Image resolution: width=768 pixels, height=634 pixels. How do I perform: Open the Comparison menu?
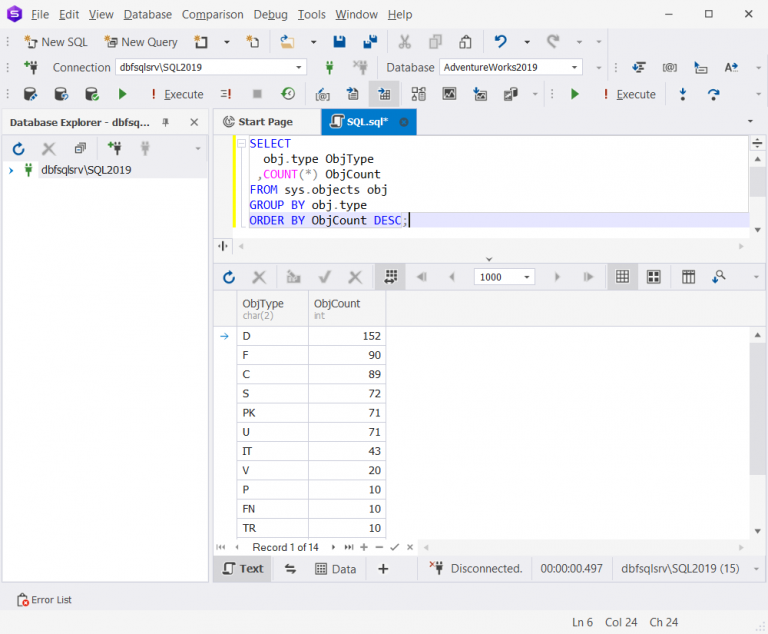click(x=213, y=15)
